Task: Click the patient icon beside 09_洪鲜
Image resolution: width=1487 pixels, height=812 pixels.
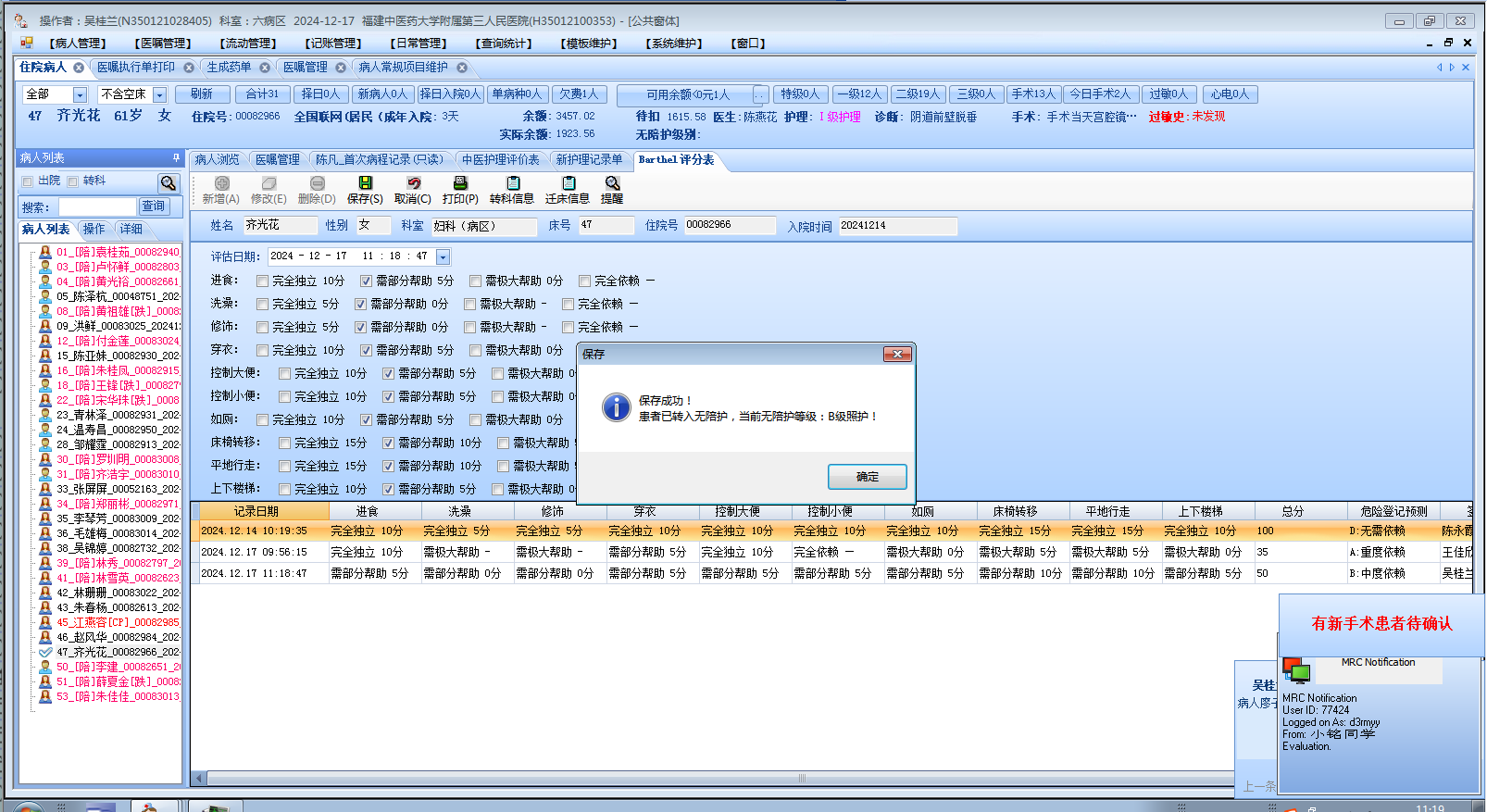Action: point(45,326)
